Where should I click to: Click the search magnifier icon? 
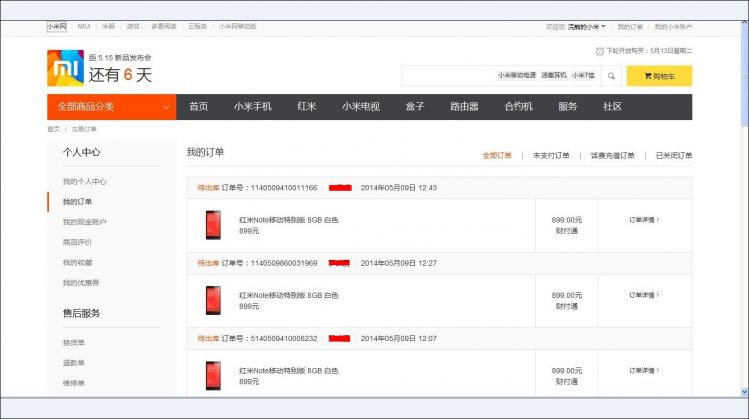click(x=611, y=76)
